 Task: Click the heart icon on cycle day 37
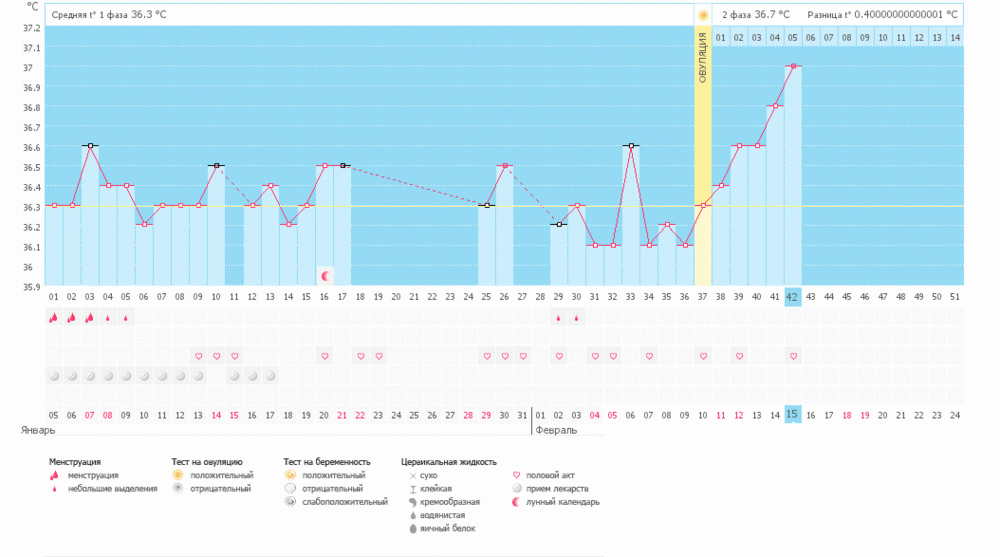703,356
